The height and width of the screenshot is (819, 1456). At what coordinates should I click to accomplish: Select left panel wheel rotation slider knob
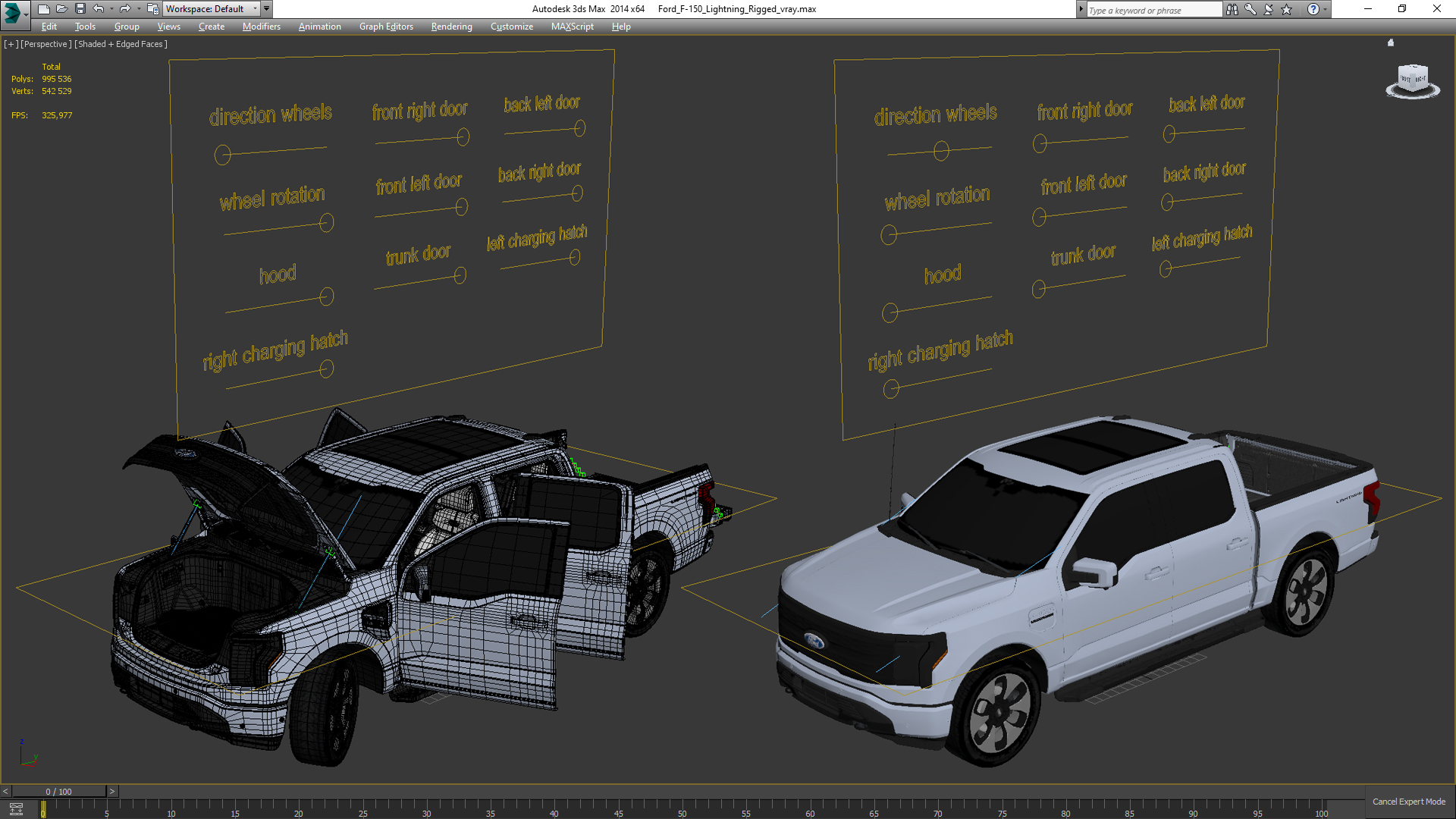pos(327,222)
